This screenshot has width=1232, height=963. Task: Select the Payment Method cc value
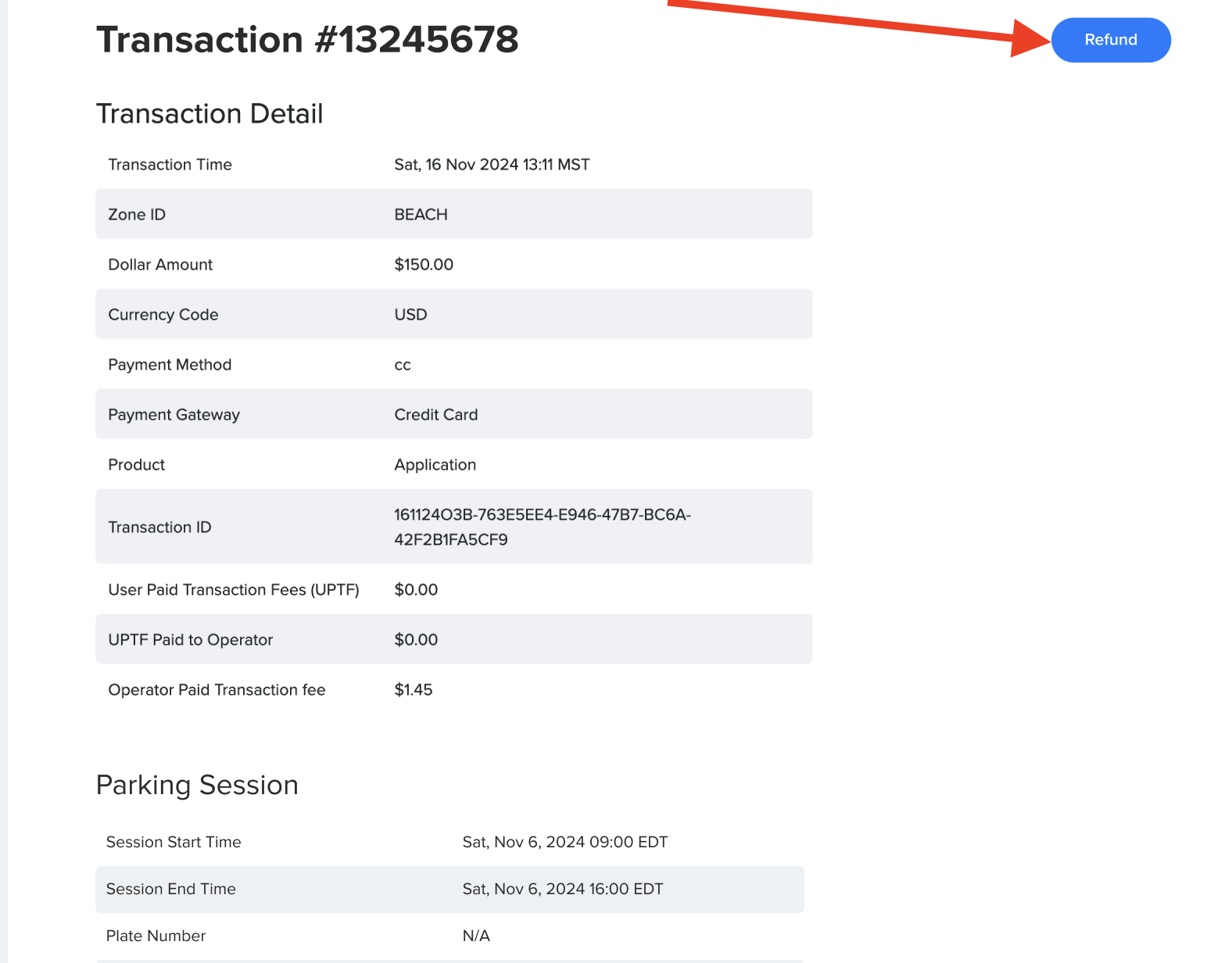click(403, 364)
